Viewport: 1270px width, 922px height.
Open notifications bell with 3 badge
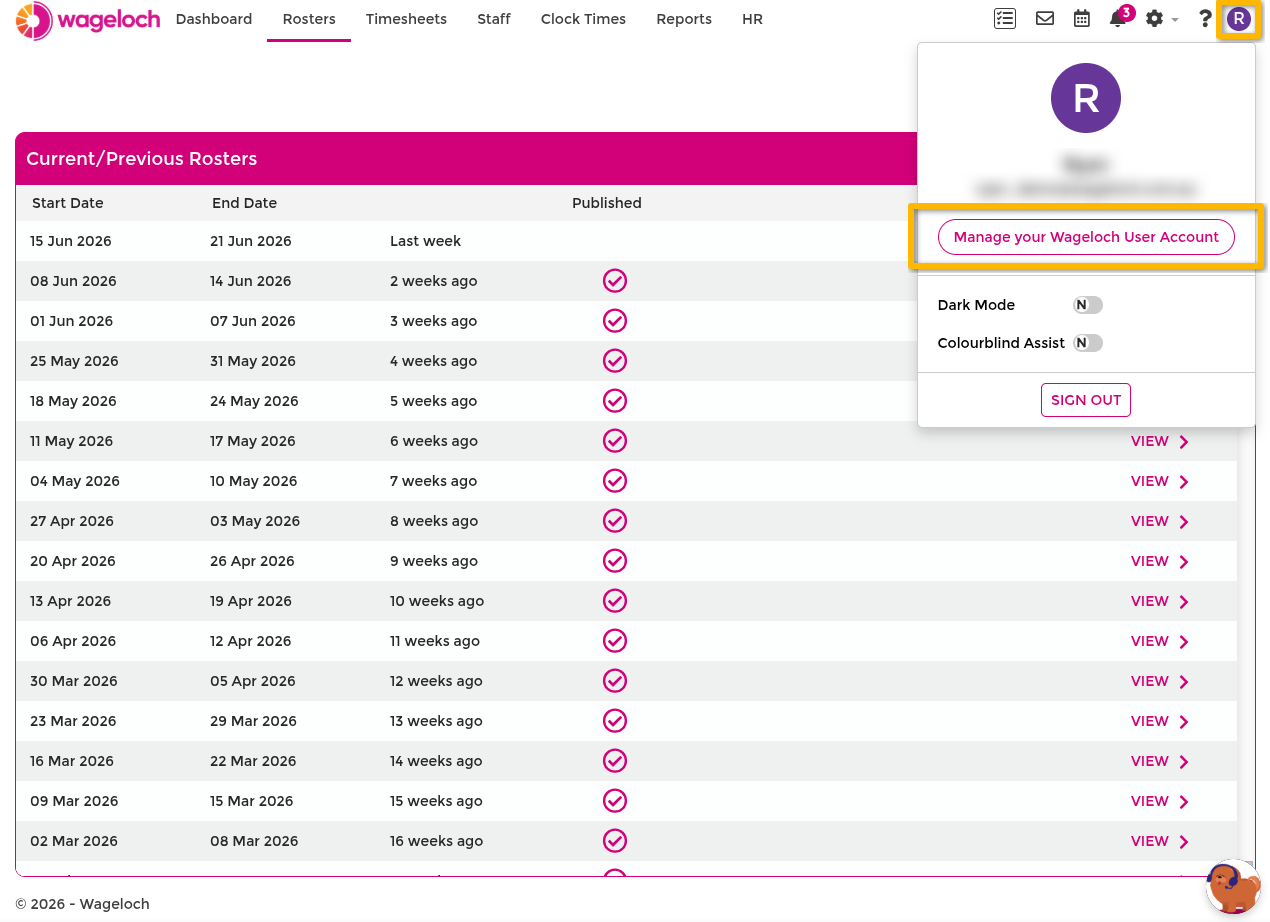(1120, 17)
